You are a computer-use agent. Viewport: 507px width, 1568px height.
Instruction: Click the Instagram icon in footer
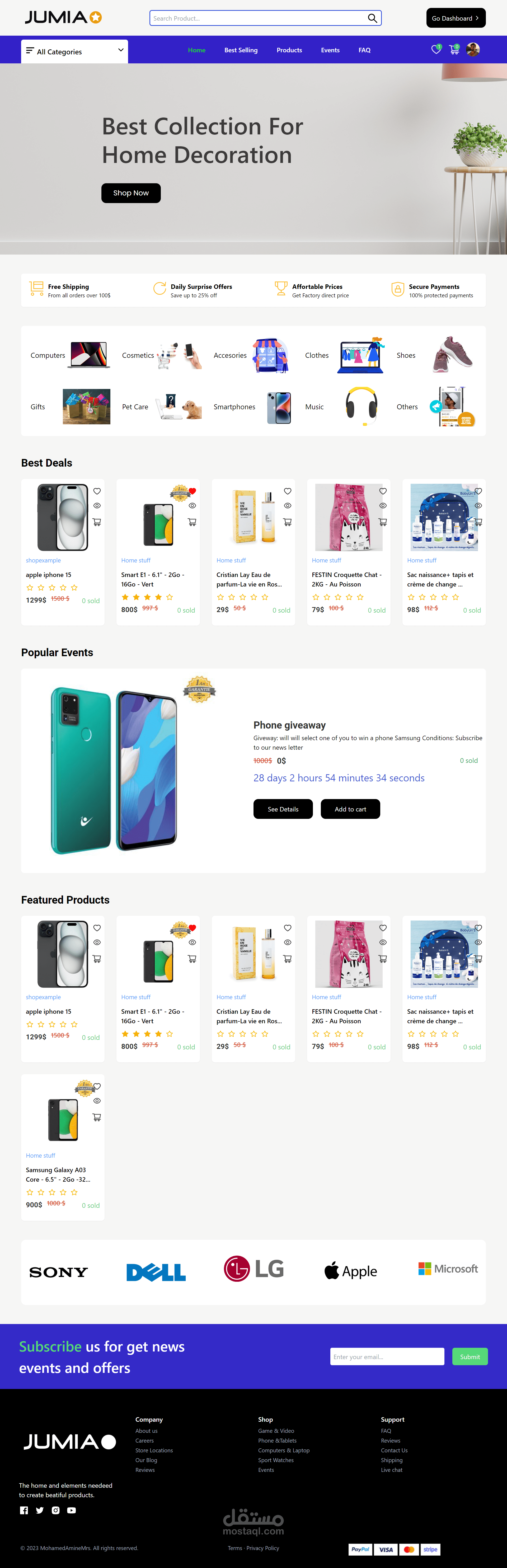pyautogui.click(x=55, y=1510)
